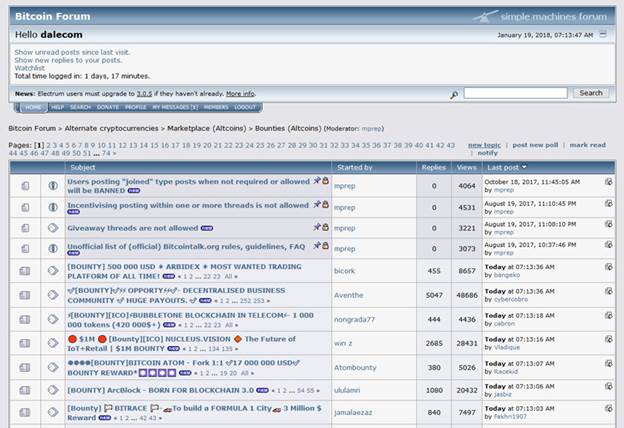This screenshot has height=428, width=624.
Task: Open the ArcBlock BORN FOR BLOCKCHAIN 3.0 topic
Action: click(160, 390)
